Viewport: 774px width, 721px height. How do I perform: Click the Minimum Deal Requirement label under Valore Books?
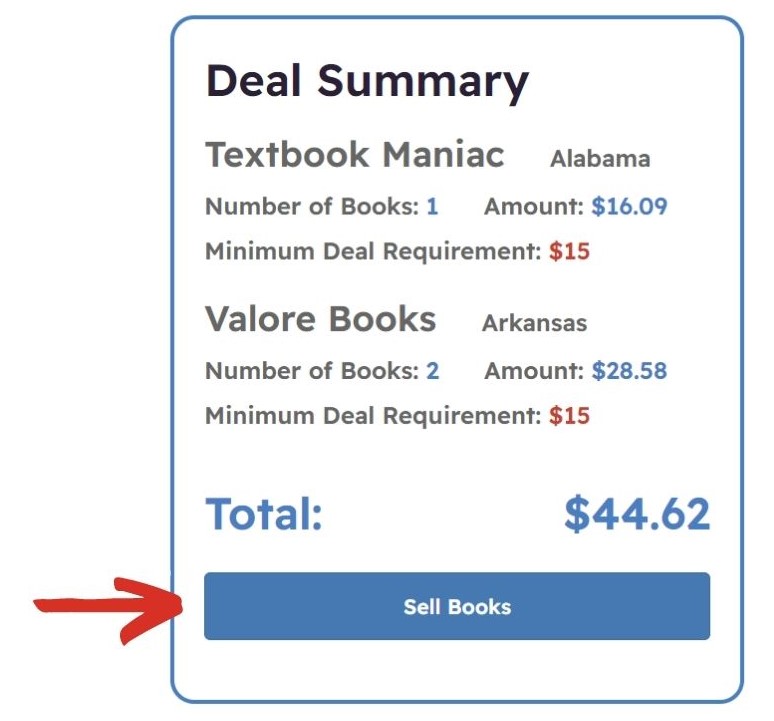[373, 416]
